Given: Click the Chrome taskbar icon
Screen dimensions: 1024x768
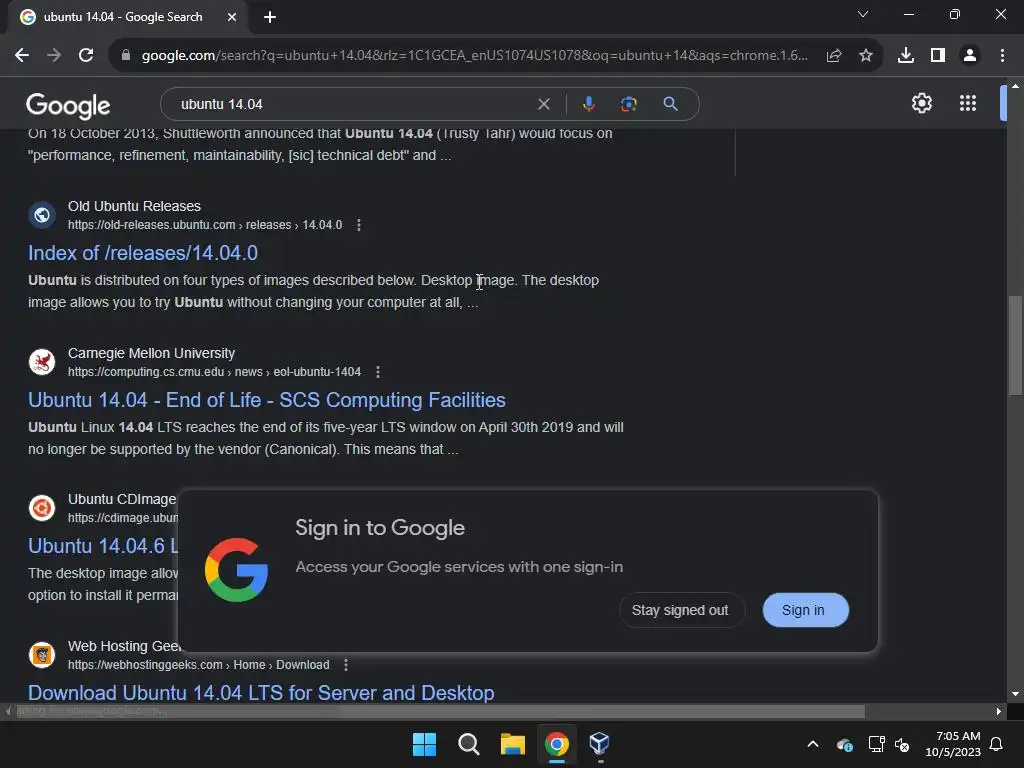Looking at the screenshot, I should click(x=556, y=744).
